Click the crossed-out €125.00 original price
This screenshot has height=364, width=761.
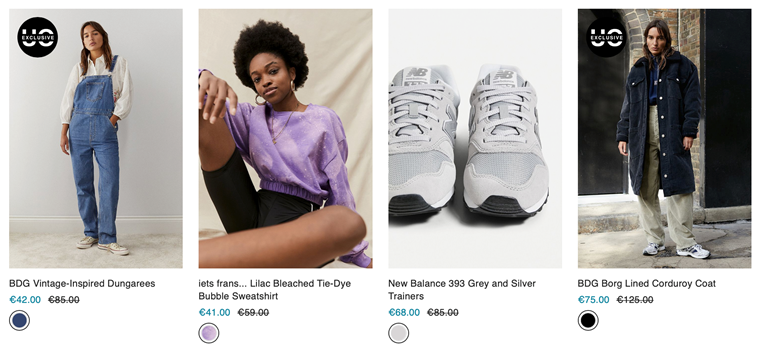pos(635,300)
